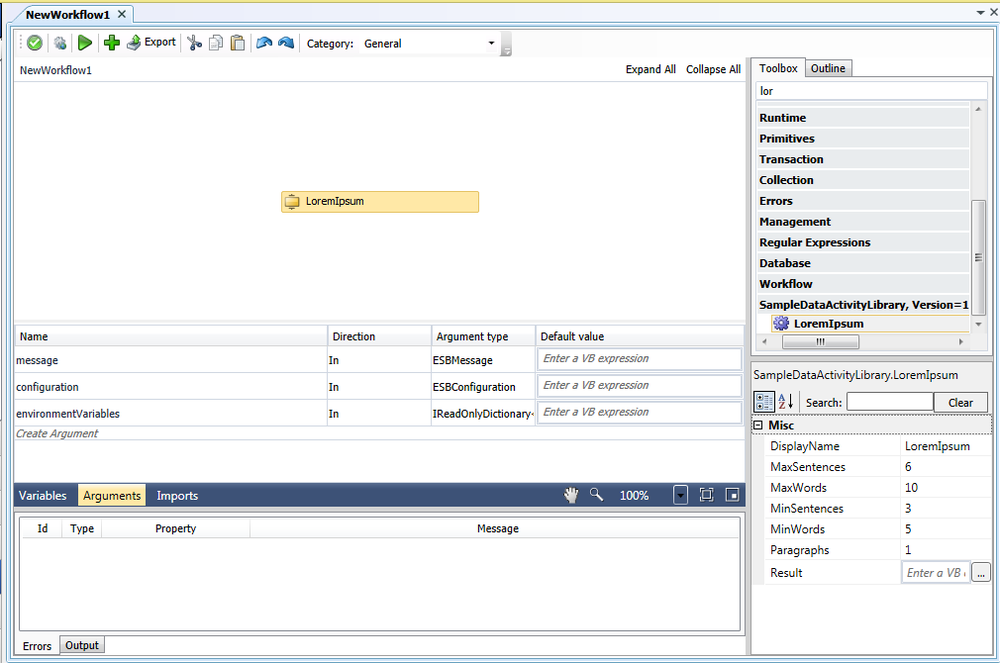Expand the Database toolbox category

(864, 263)
